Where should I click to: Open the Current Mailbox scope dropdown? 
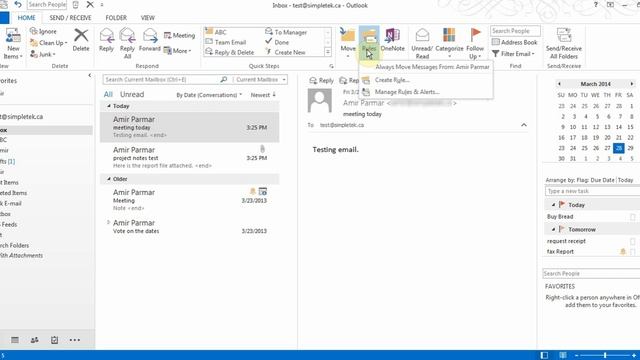[261, 80]
